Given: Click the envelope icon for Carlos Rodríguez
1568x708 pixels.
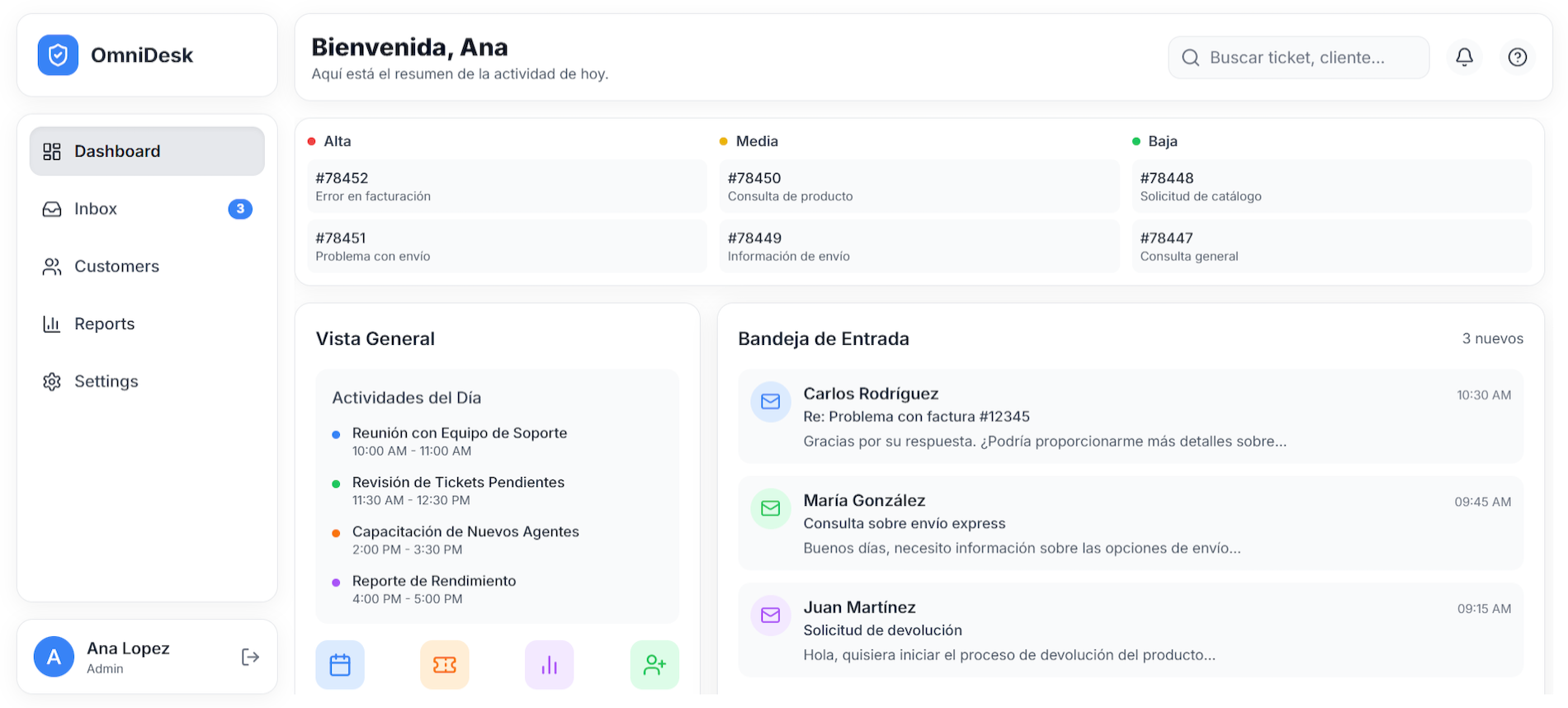Looking at the screenshot, I should click(770, 402).
